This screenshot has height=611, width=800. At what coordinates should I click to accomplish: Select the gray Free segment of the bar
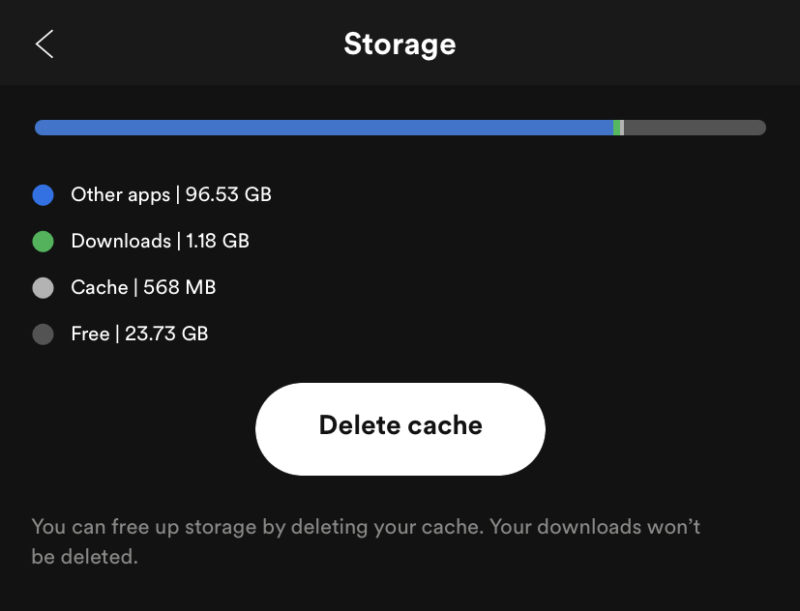(x=695, y=127)
